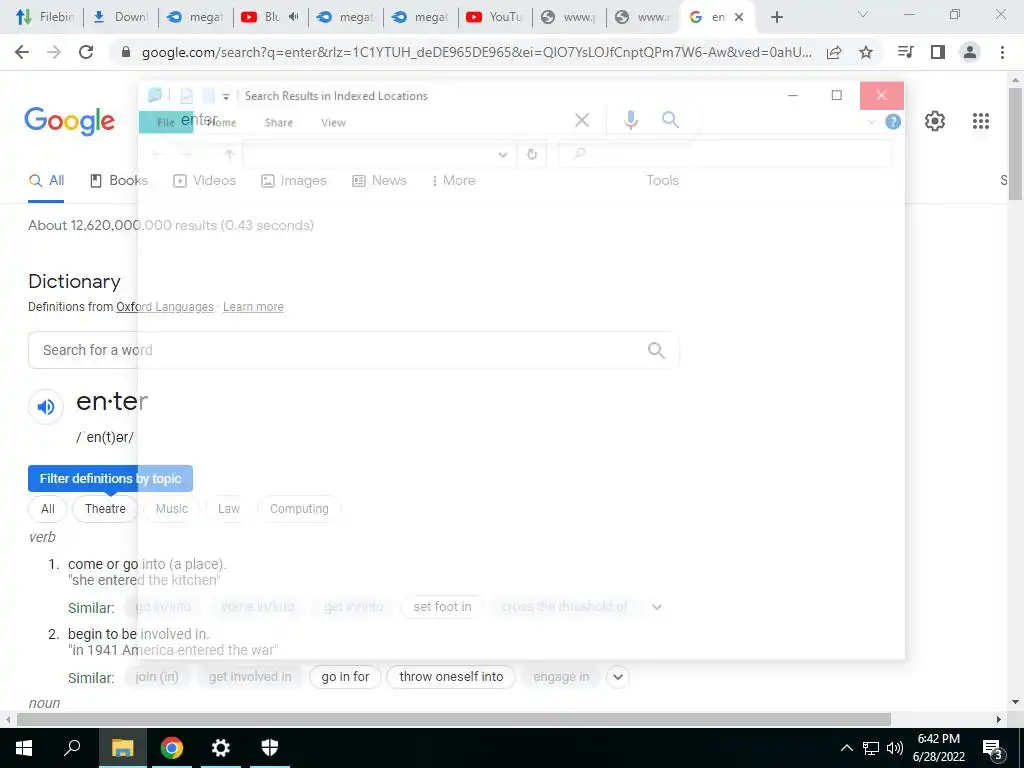Open Chrome side panel icon
This screenshot has width=1024, height=768.
(938, 52)
